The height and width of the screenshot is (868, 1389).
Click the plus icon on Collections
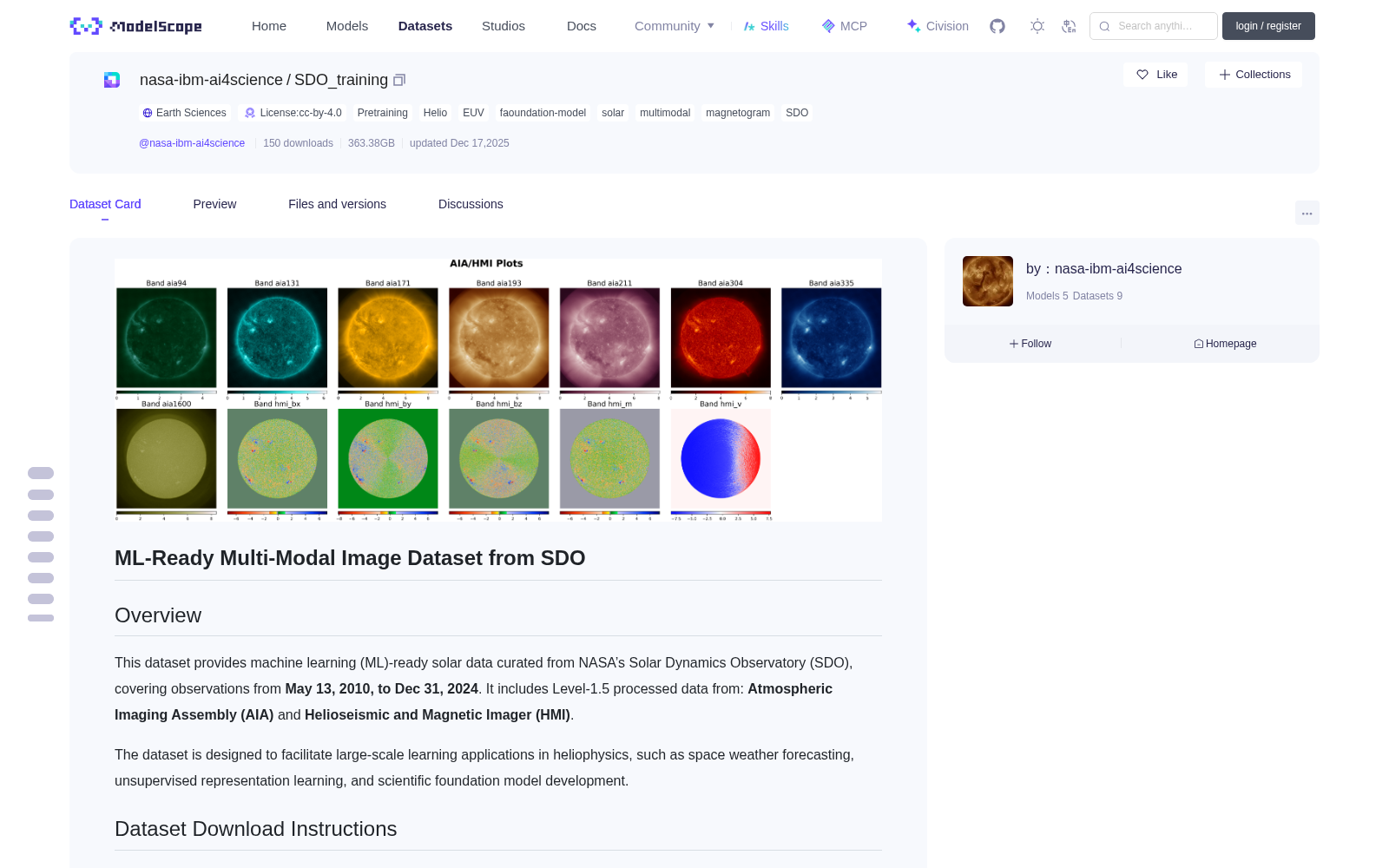coord(1225,75)
